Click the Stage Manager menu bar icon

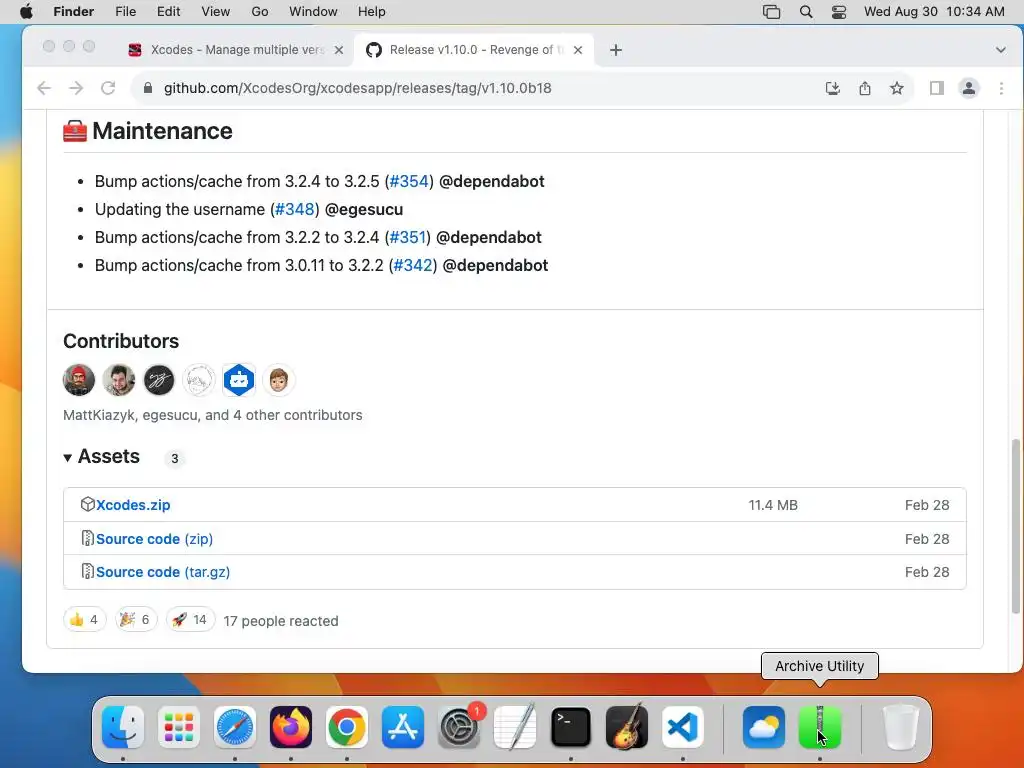(x=771, y=12)
